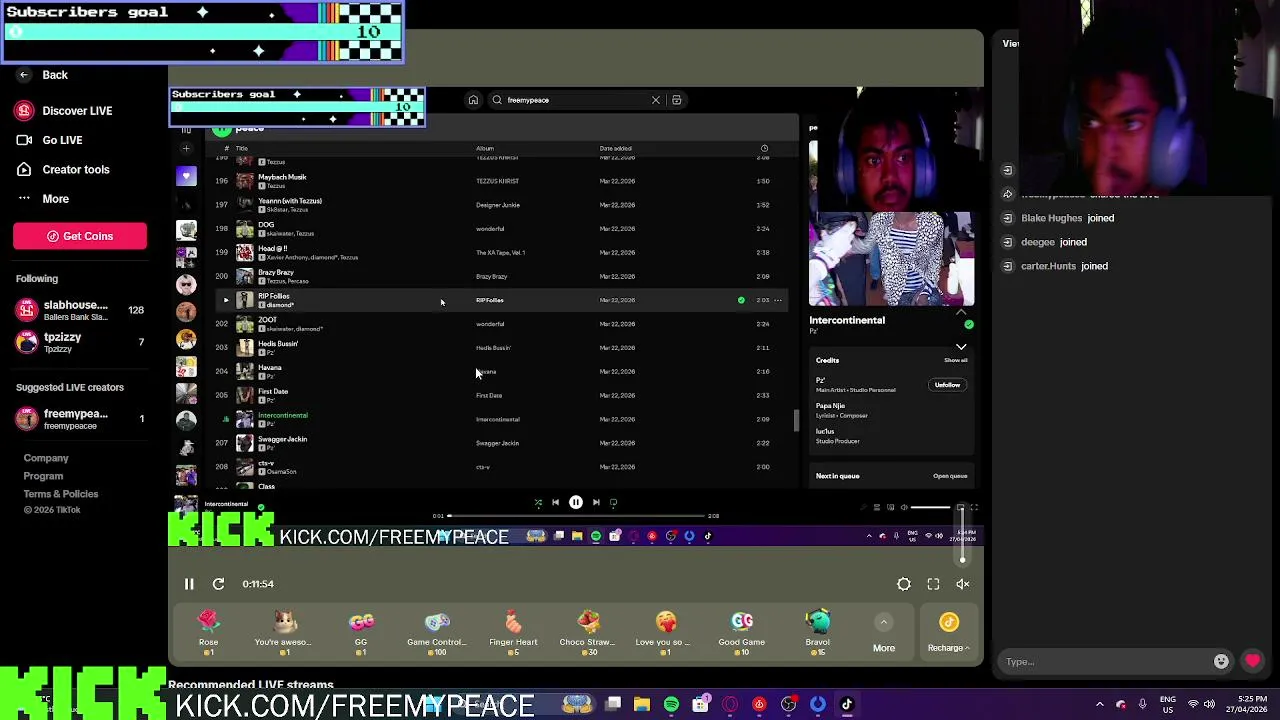Send the Love you so much gift
Image resolution: width=1280 pixels, height=720 pixels.
click(x=665, y=633)
